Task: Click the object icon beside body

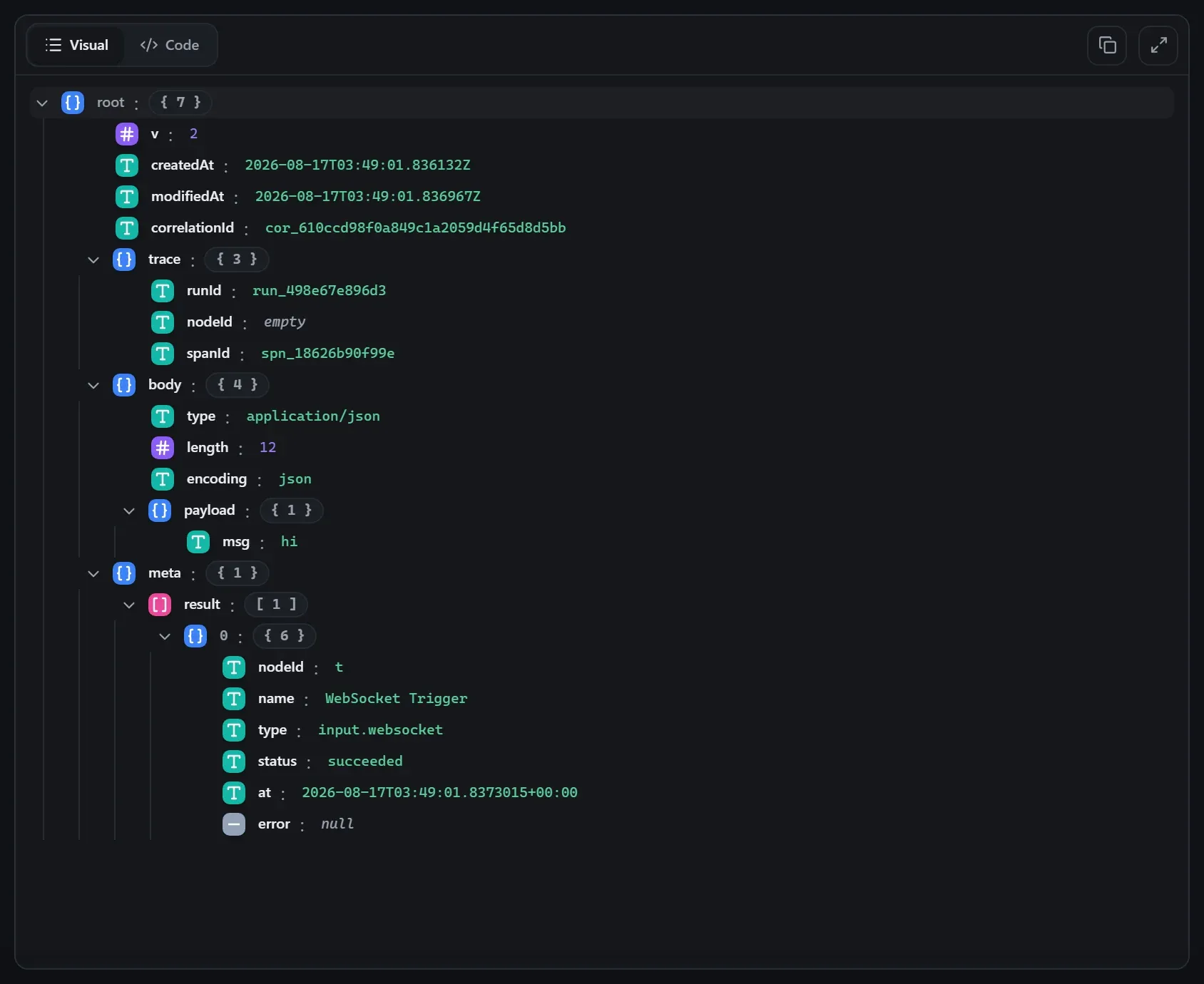Action: (124, 385)
